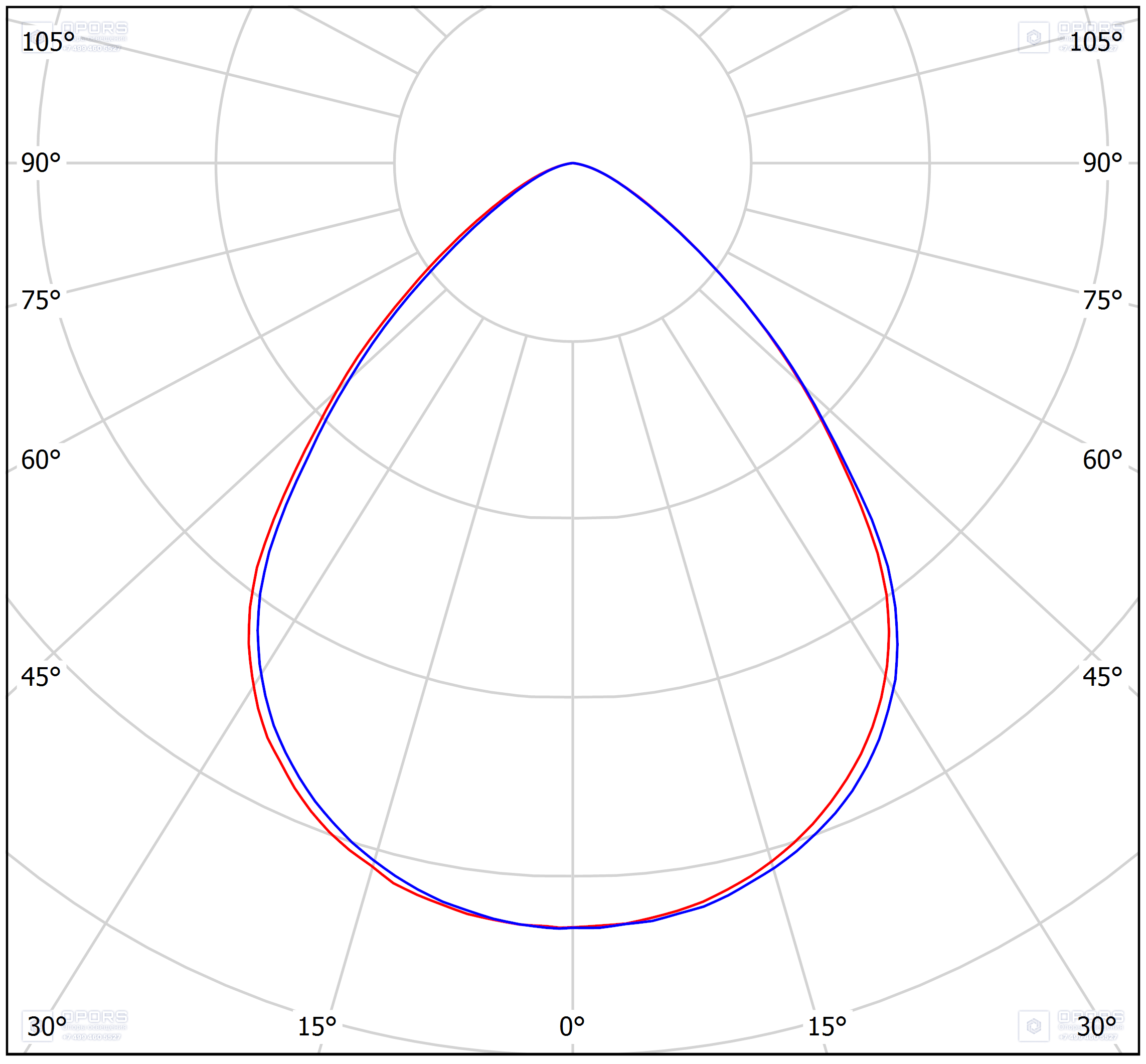Click the OPORS watermark icon beside right 30° label
This screenshot has width=1146, height=1064.
point(1033,1025)
